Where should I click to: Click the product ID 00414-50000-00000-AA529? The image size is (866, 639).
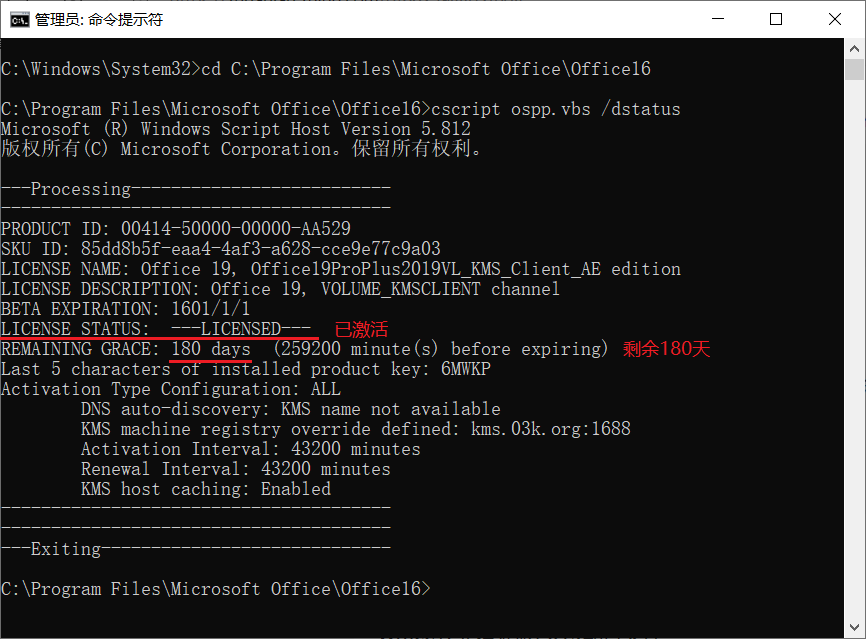click(236, 229)
